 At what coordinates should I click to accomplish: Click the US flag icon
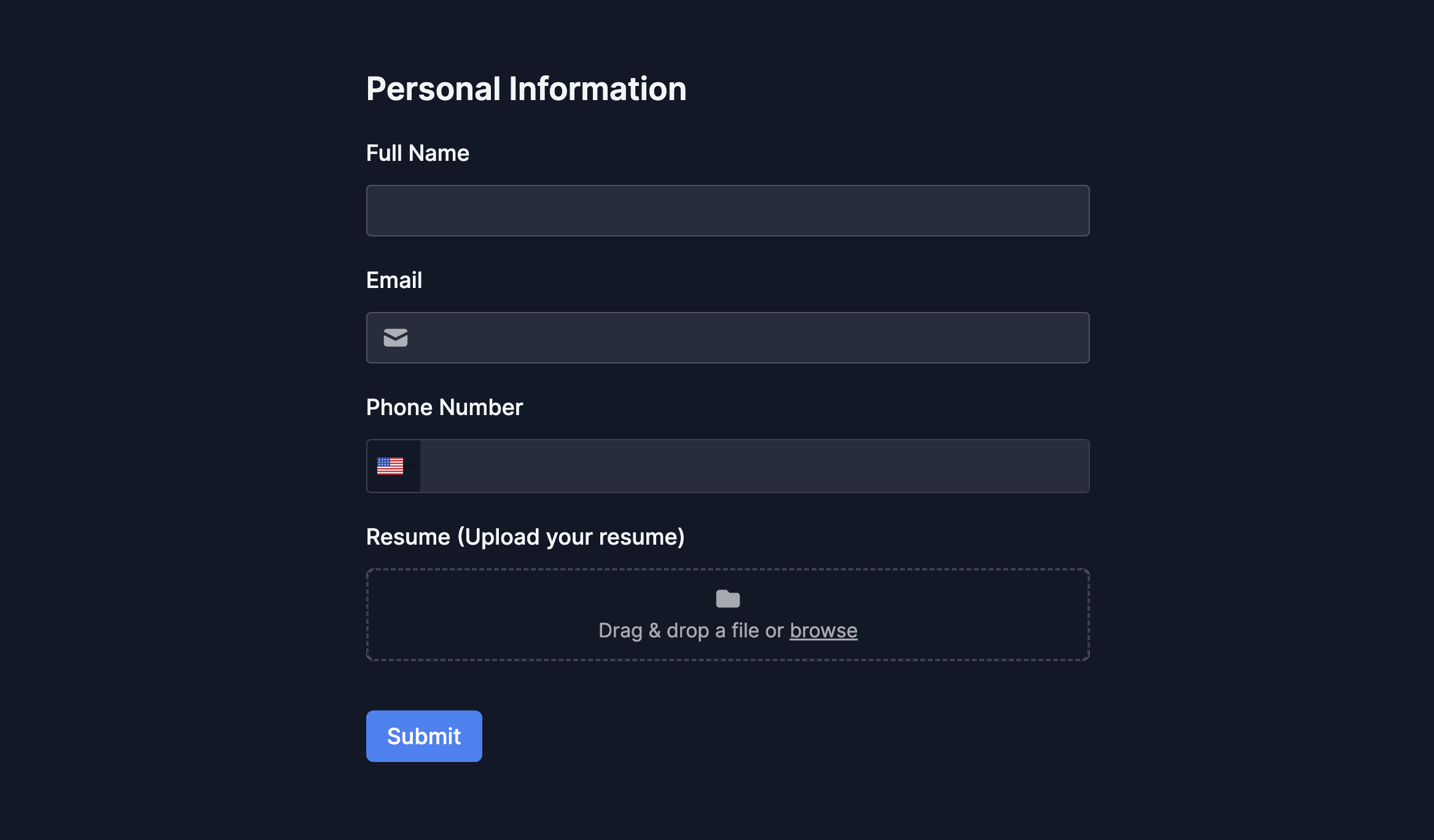pyautogui.click(x=390, y=466)
